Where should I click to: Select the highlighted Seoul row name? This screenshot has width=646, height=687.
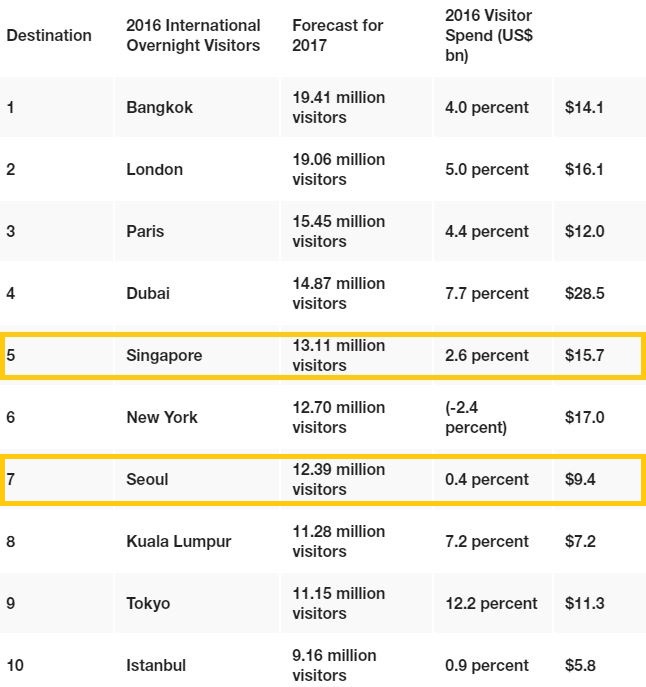pos(147,479)
